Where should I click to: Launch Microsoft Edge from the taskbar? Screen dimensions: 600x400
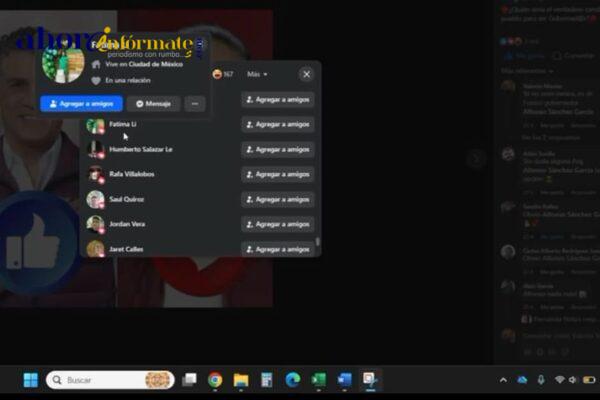coord(293,380)
